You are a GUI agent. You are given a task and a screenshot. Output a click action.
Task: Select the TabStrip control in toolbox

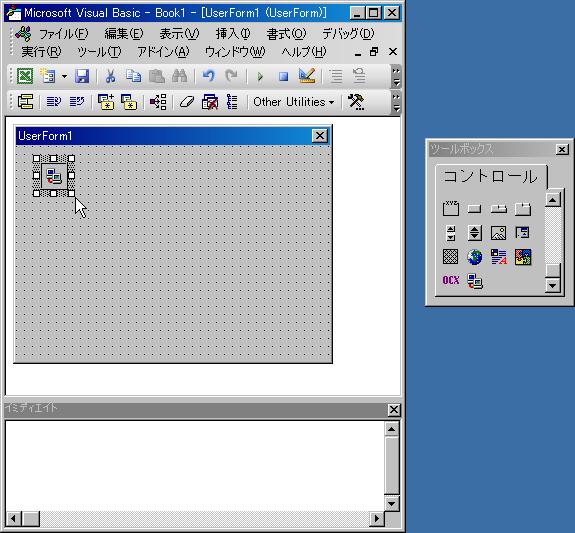(x=499, y=209)
